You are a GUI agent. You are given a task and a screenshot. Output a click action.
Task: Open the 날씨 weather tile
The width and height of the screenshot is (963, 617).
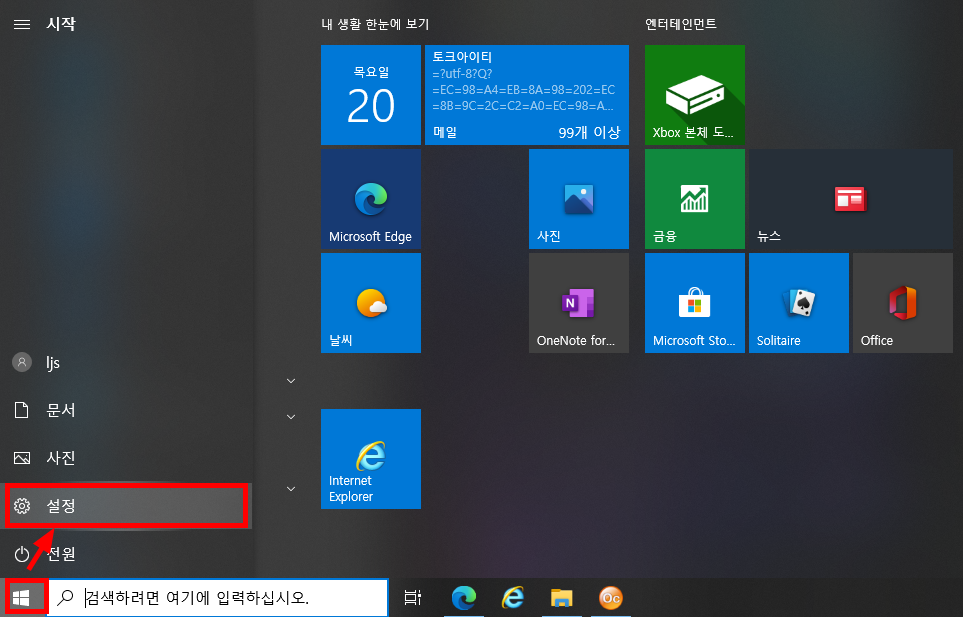[370, 303]
